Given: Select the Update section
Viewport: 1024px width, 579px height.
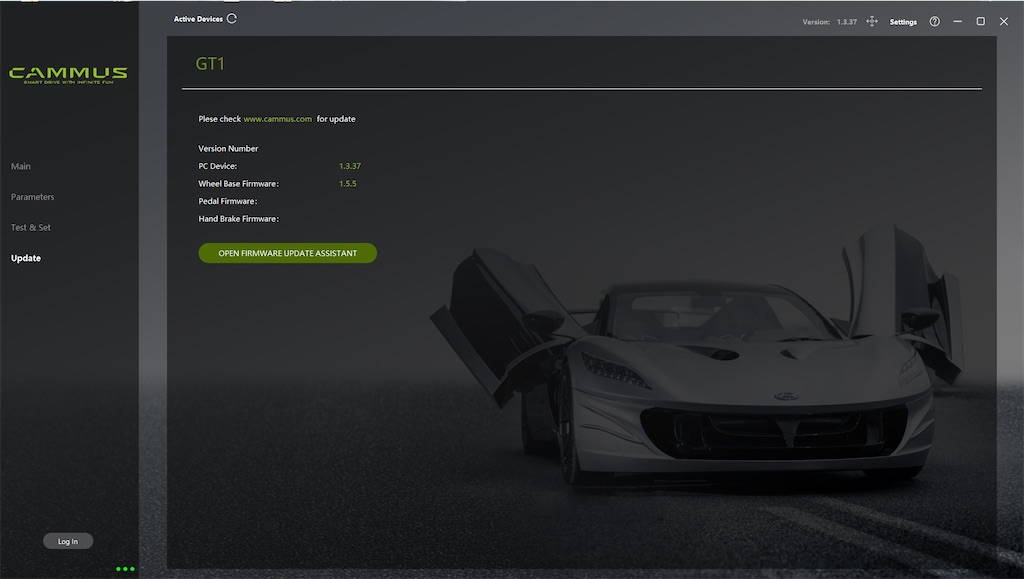Looking at the screenshot, I should (x=26, y=258).
